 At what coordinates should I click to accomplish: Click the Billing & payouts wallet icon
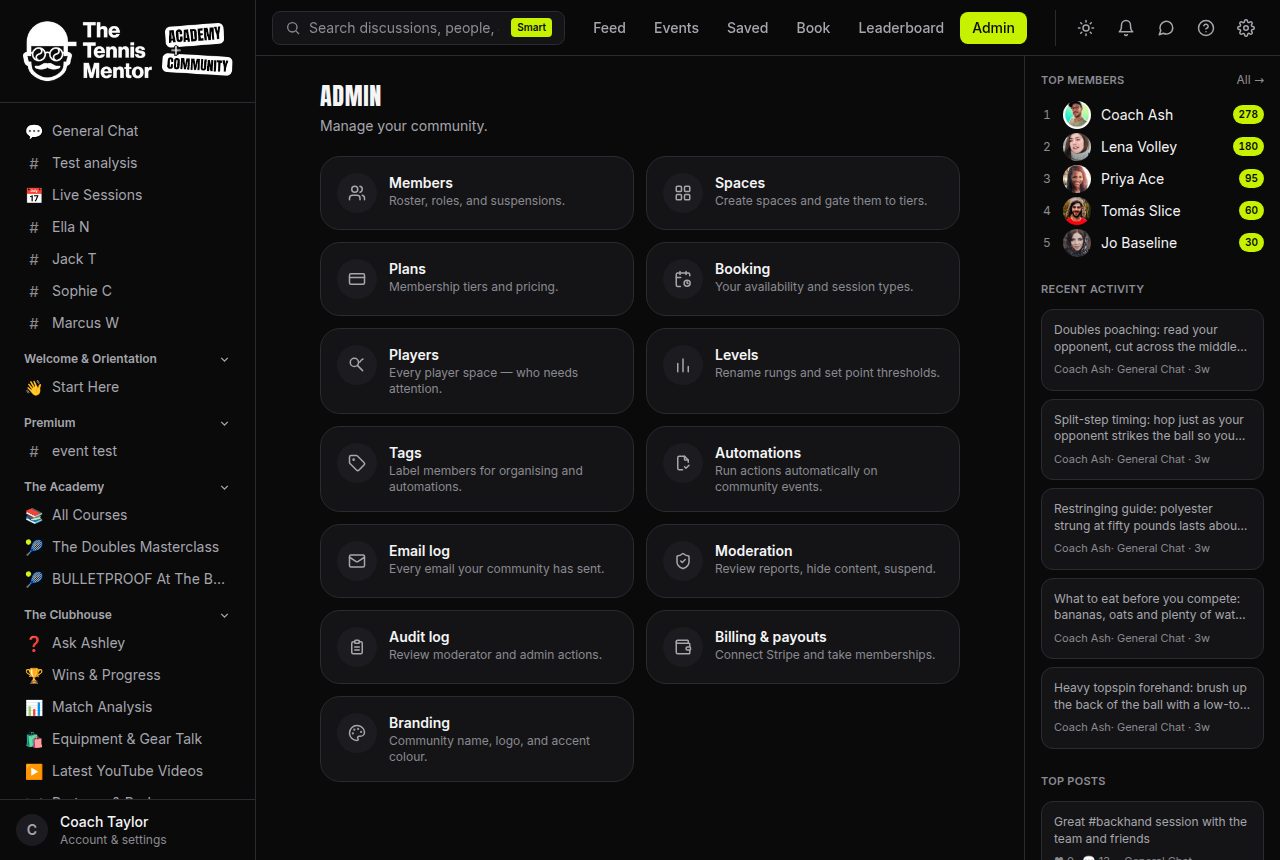click(683, 647)
